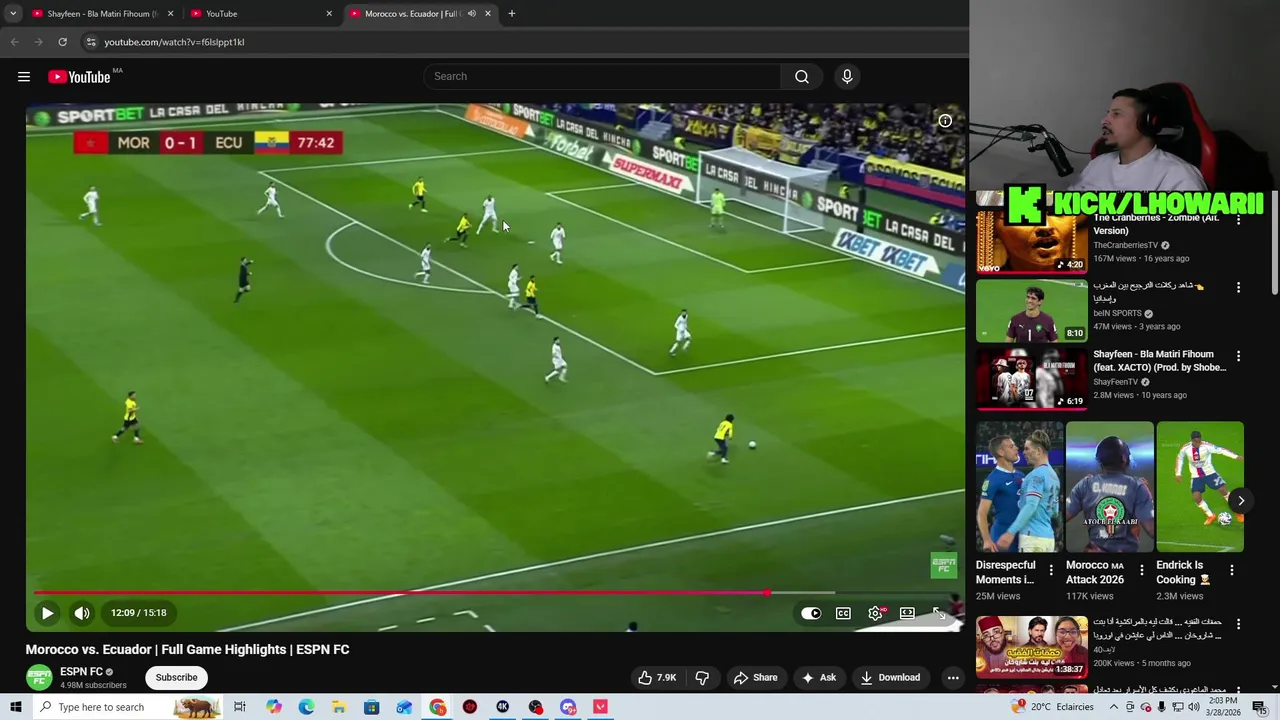Click the Ask button
Image resolution: width=1280 pixels, height=720 pixels.
pyautogui.click(x=818, y=677)
